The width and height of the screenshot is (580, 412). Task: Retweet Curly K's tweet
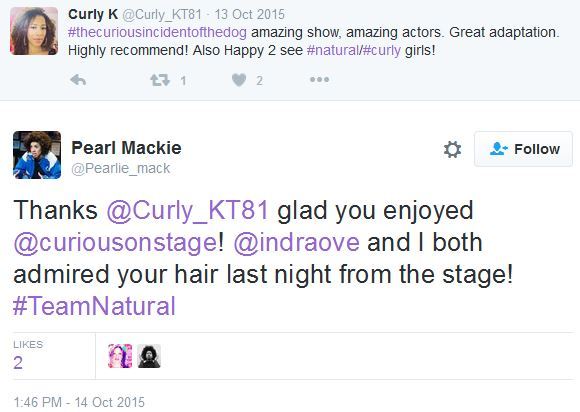(160, 80)
